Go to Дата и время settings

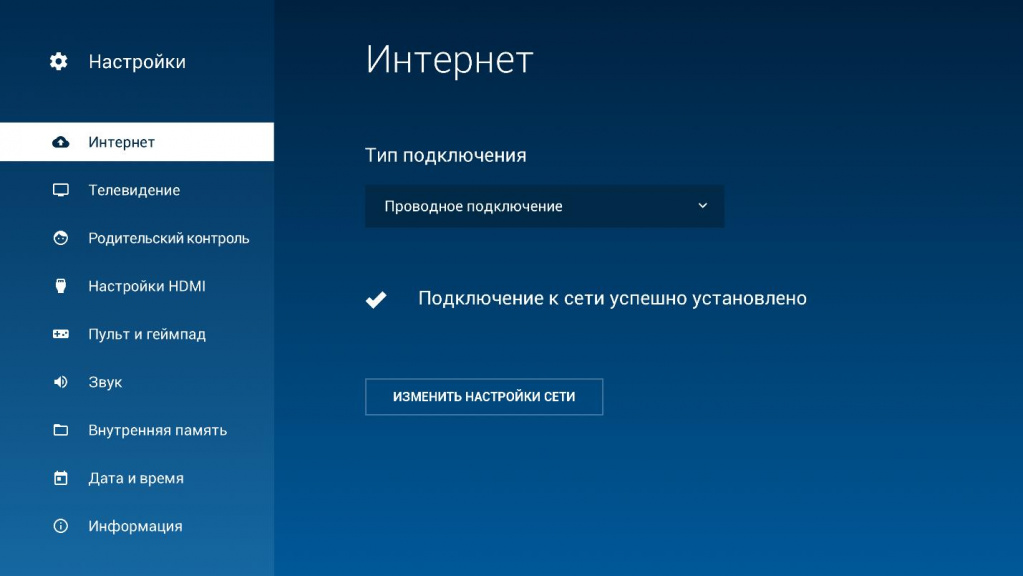(x=137, y=478)
